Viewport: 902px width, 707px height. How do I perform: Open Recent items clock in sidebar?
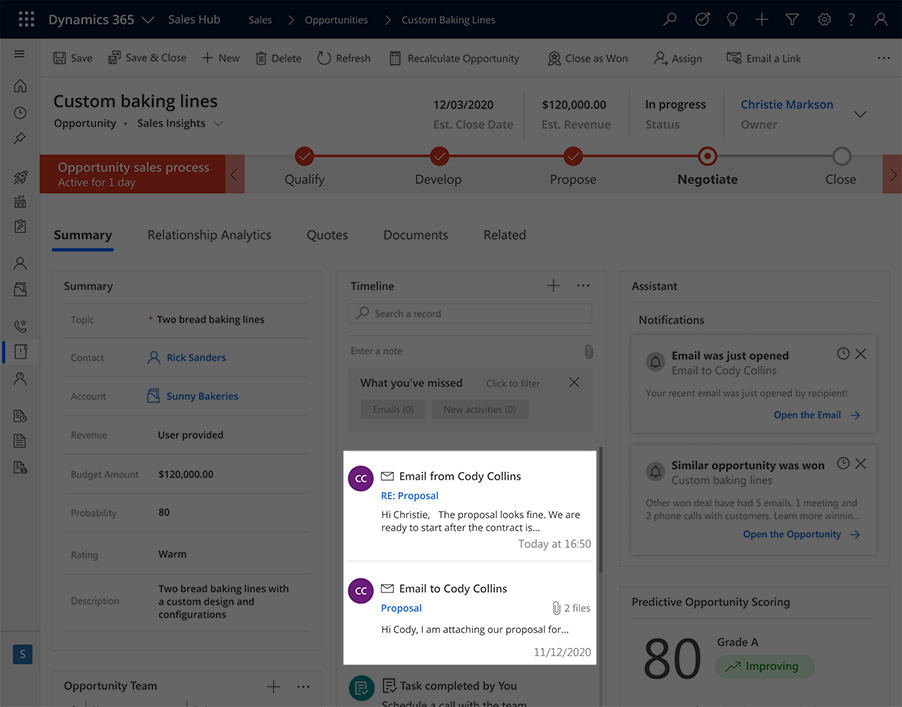pyautogui.click(x=20, y=113)
